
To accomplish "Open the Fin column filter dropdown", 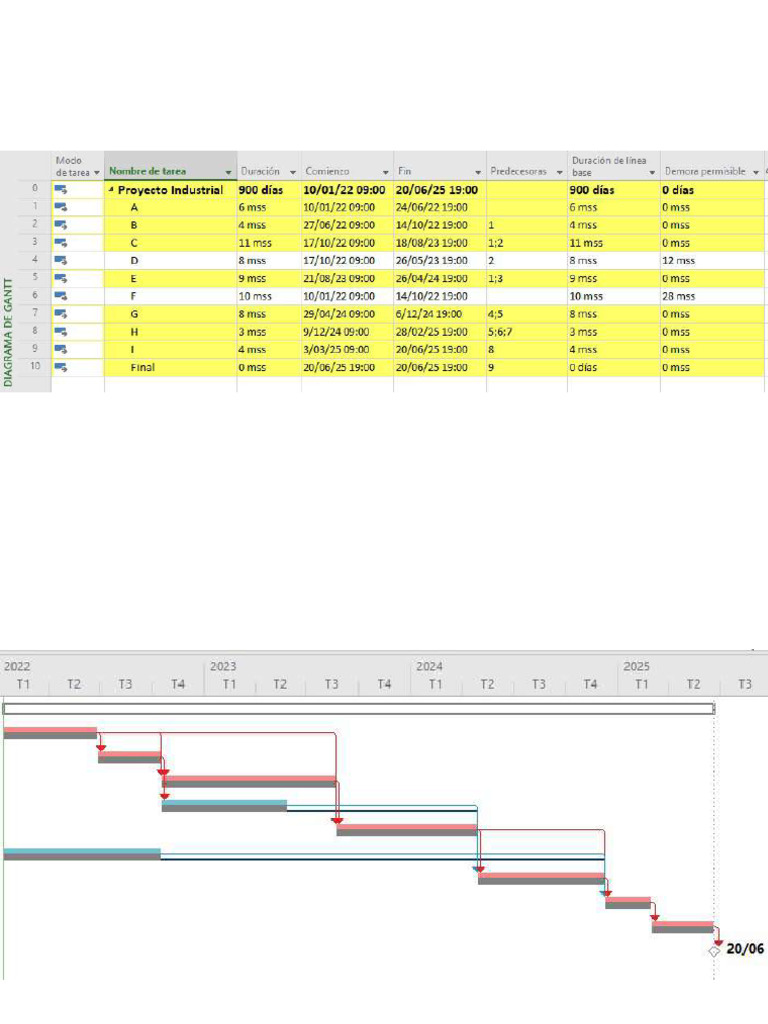I will [478, 172].
